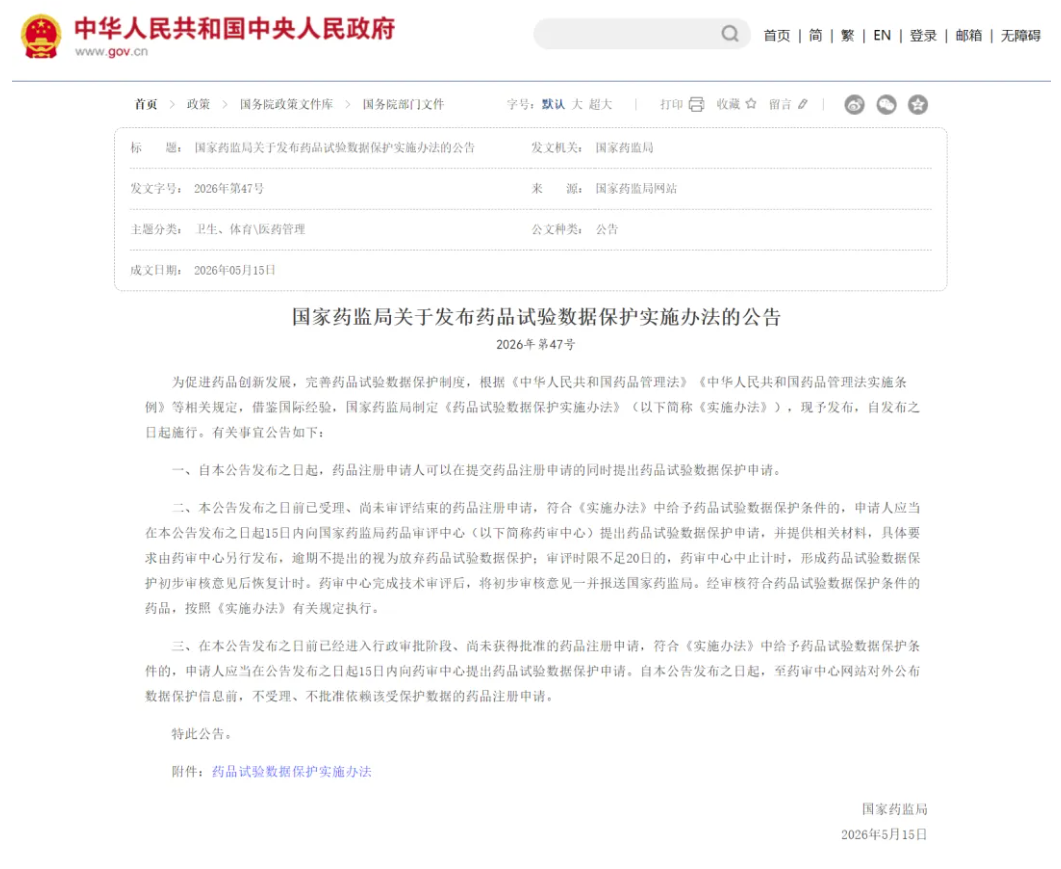
Task: Click 打印 text button
Action: pos(671,104)
